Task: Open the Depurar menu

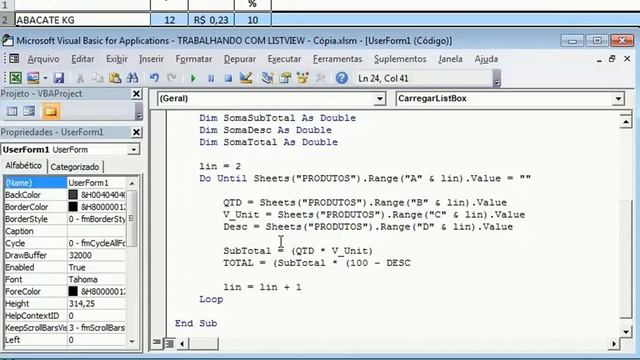Action: pyautogui.click(x=240, y=59)
